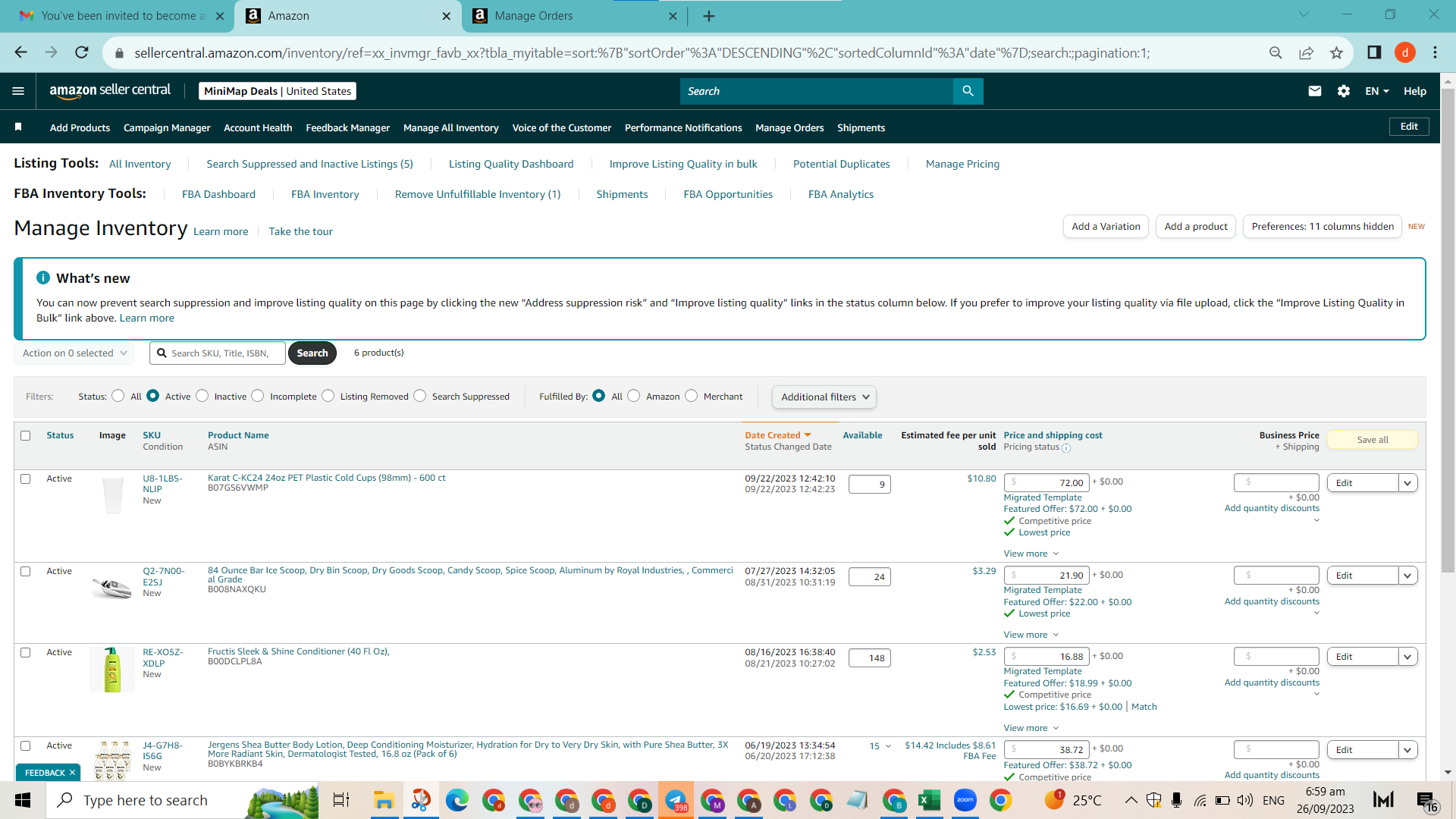Open Campaign Manager in the favorites bar

[x=167, y=127]
